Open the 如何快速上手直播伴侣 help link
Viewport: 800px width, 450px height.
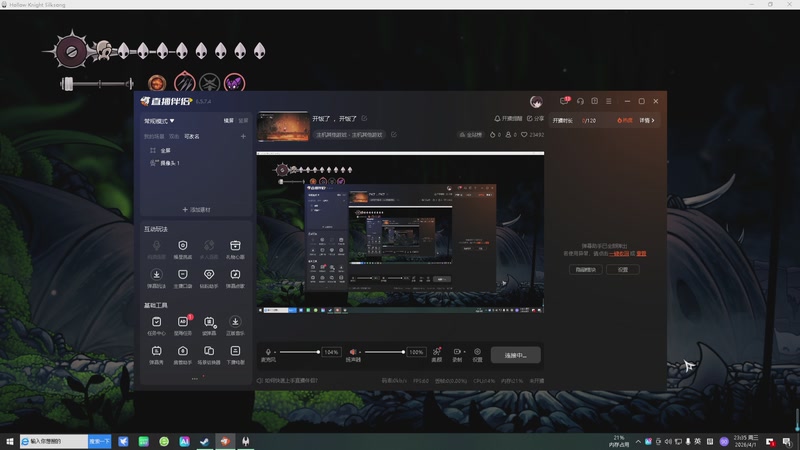pos(287,381)
